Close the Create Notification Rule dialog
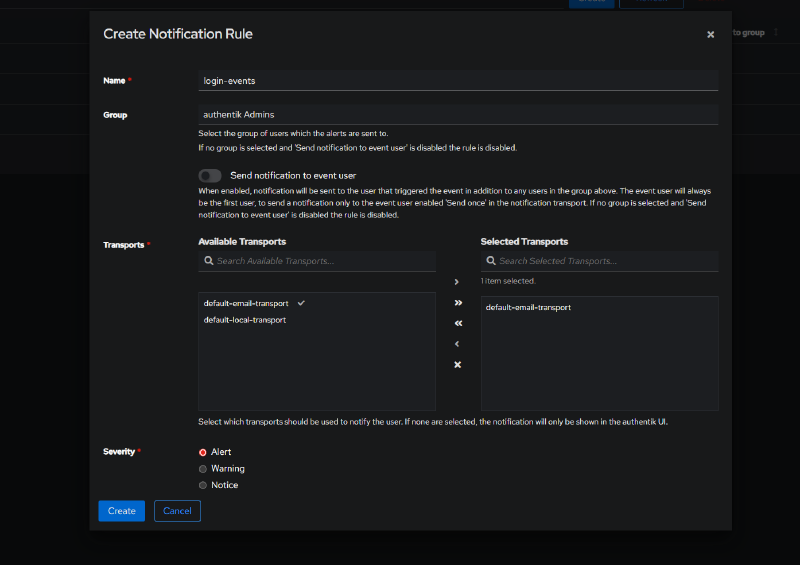800x565 pixels. [710, 35]
